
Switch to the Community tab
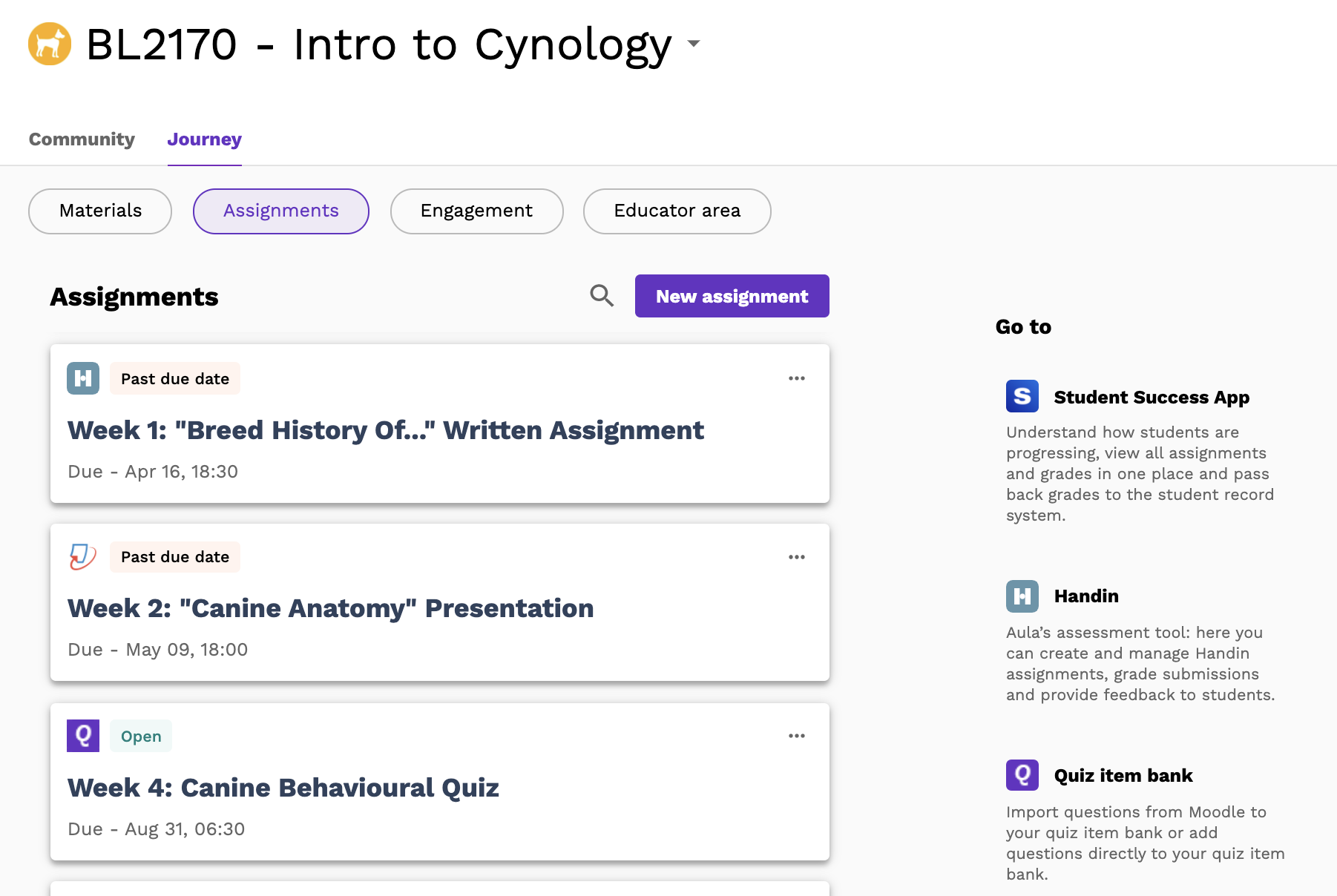click(x=82, y=139)
